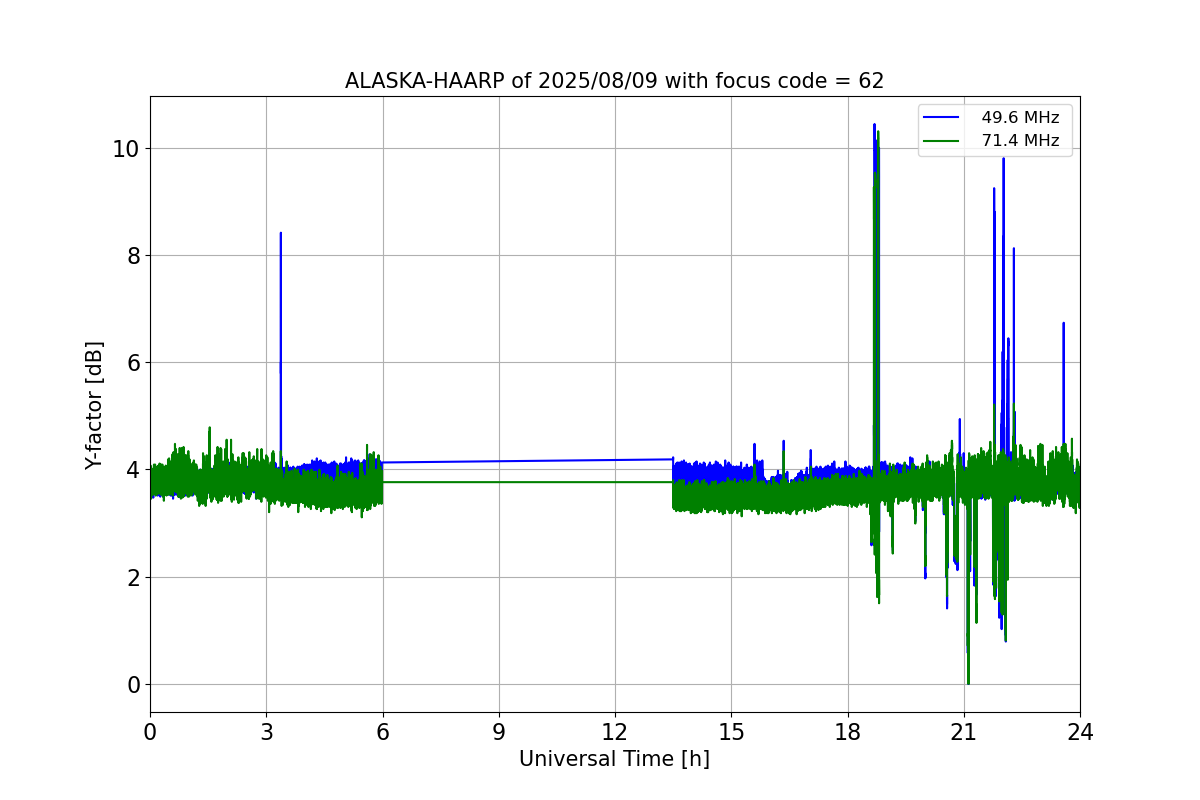This screenshot has height=800, width=1200.
Task: Click the x-axis tick label 18
Action: (848, 731)
